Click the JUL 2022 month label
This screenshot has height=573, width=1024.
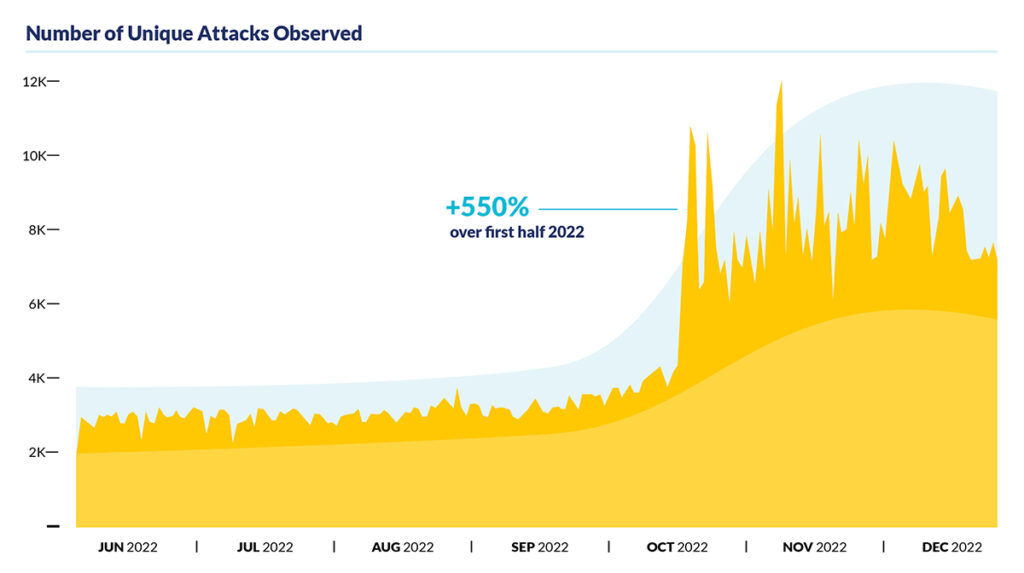tap(265, 547)
